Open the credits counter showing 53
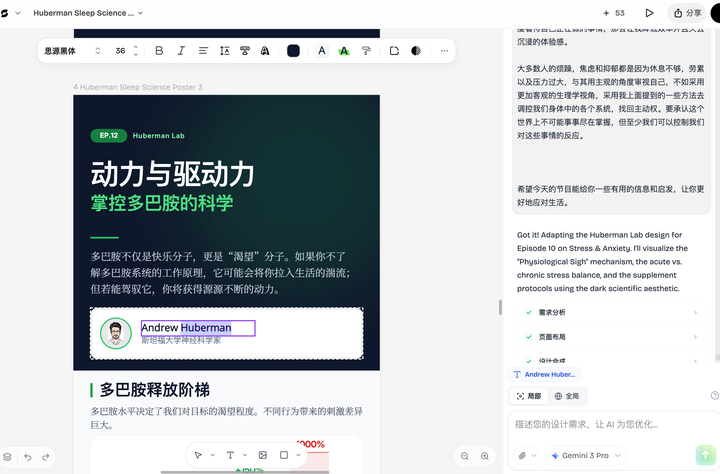 point(614,13)
